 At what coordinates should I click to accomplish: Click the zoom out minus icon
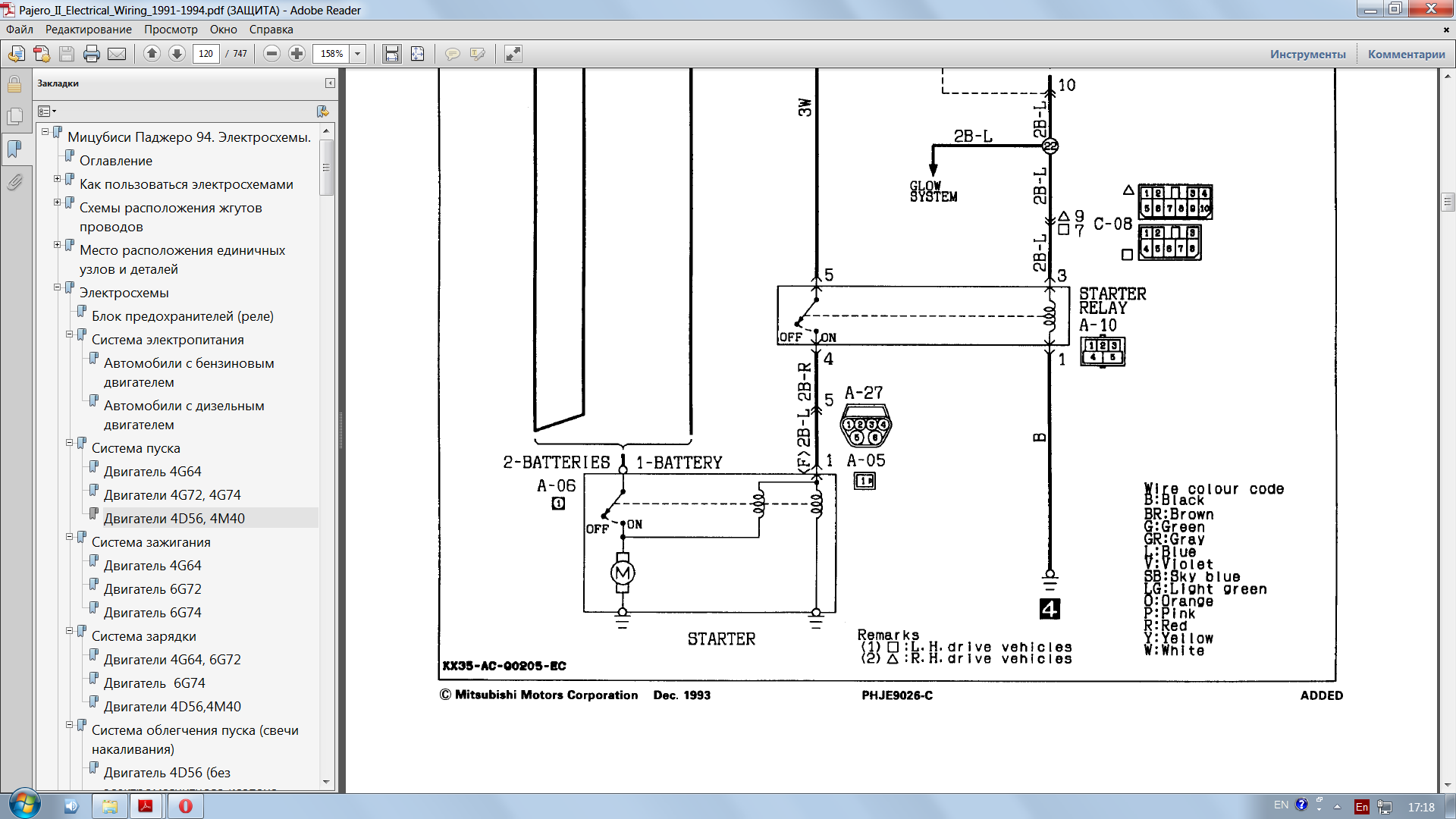272,54
